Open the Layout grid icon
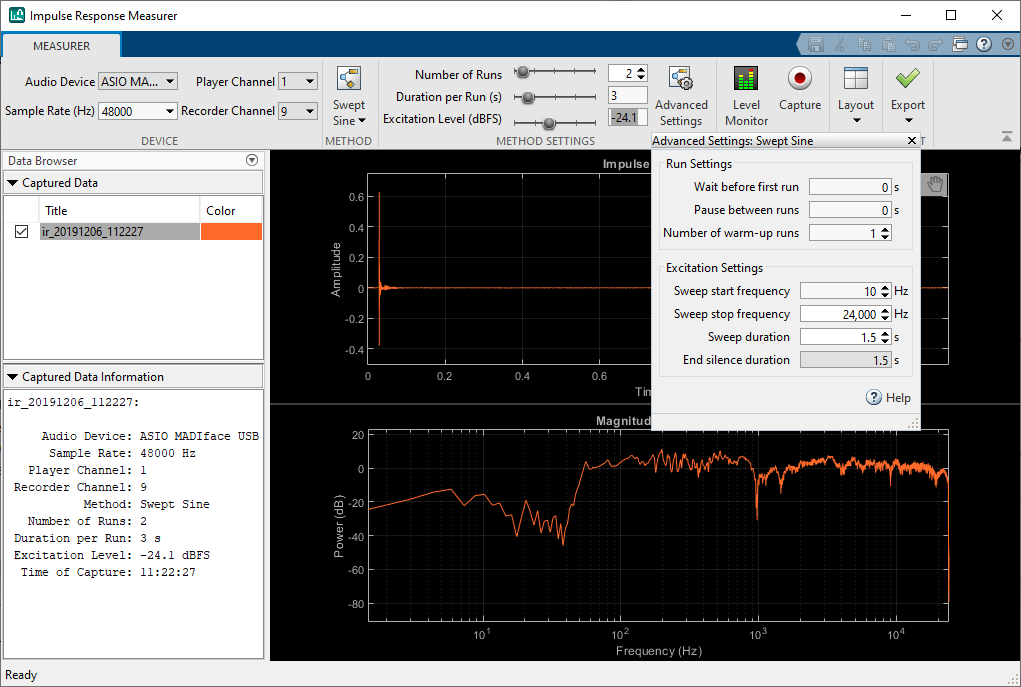The height and width of the screenshot is (687, 1021). [855, 79]
